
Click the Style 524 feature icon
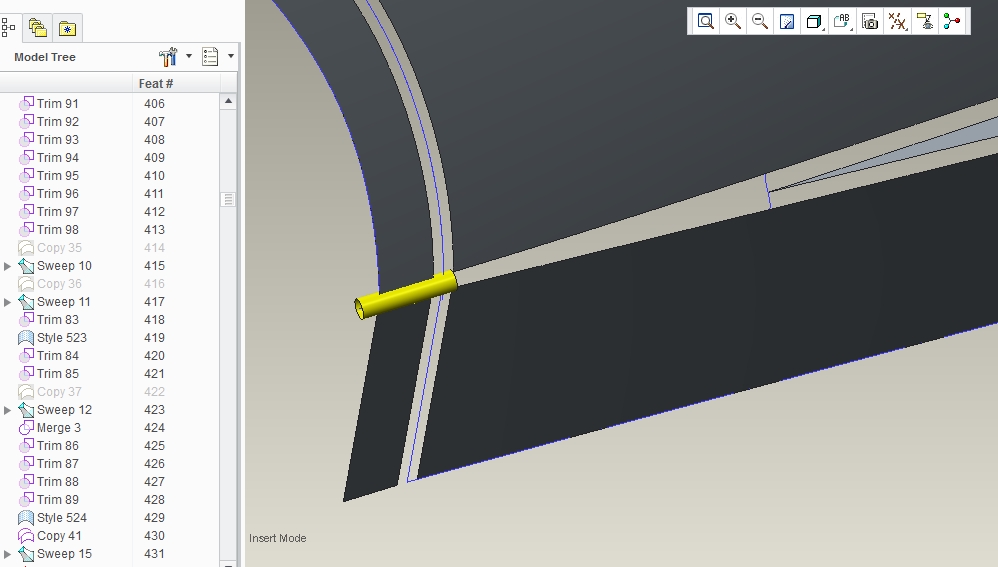coord(26,517)
